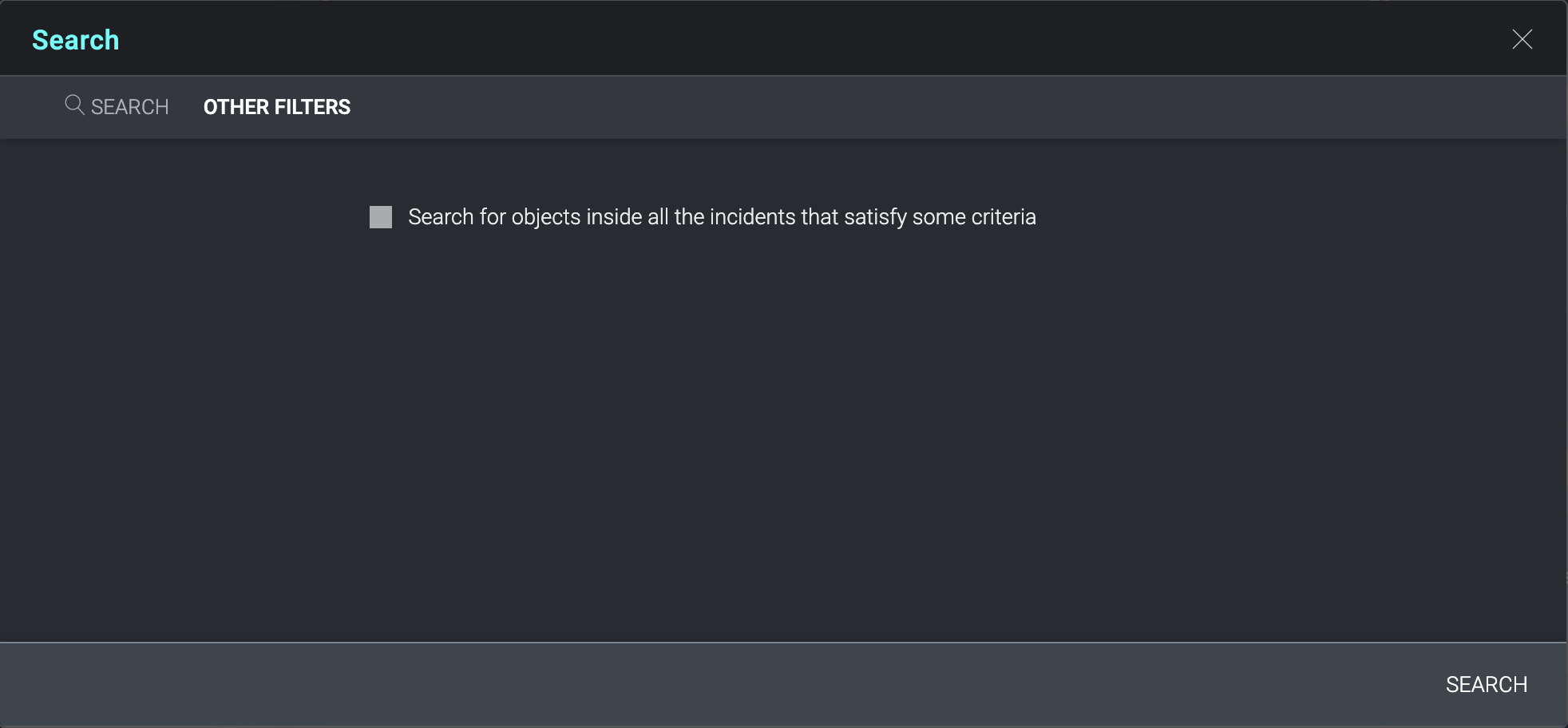Screen dimensions: 1568x728
Task: Click the criteria description label text
Action: coord(721,216)
